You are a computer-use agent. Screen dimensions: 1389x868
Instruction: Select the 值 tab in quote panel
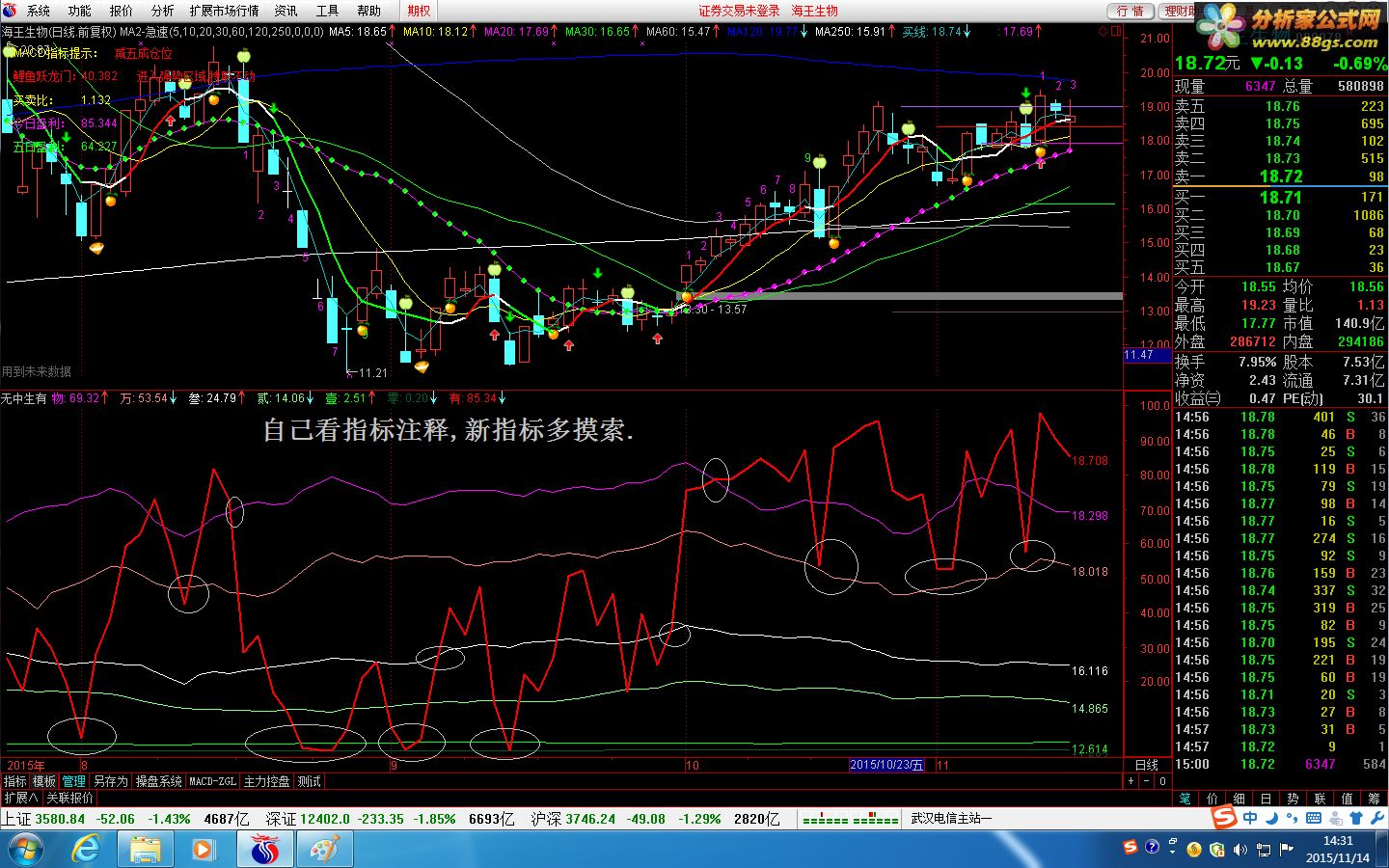(1348, 798)
